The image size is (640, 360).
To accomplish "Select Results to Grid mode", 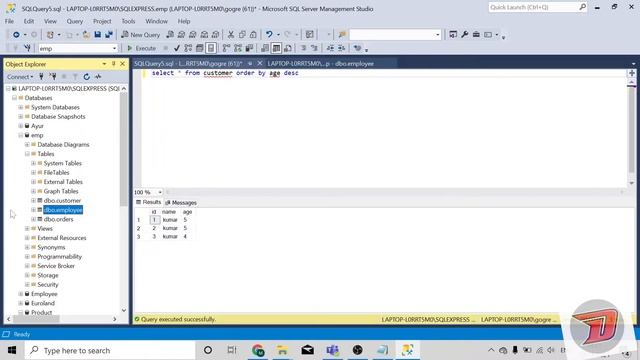I will [276, 48].
